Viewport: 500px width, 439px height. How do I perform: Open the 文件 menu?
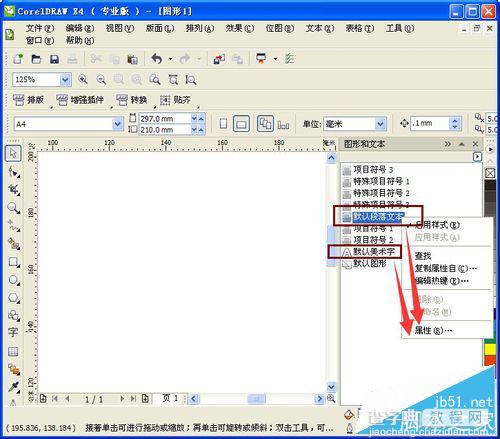coord(40,29)
